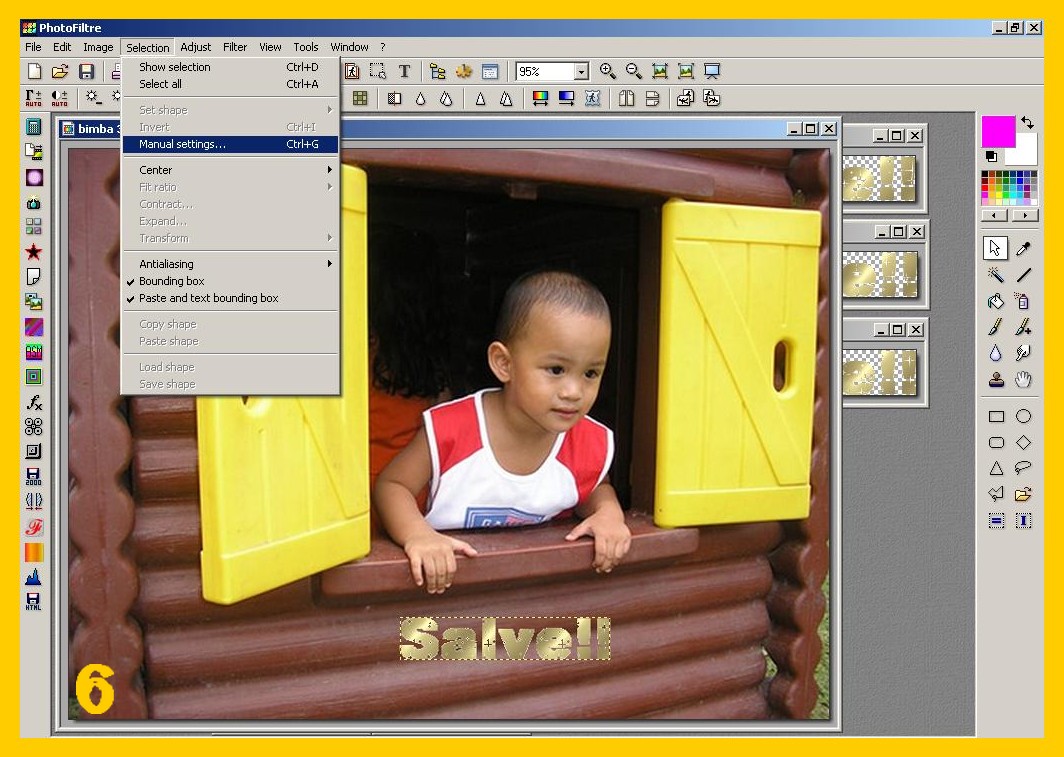
Task: Click the magenta foreground color swatch
Action: coord(997,131)
